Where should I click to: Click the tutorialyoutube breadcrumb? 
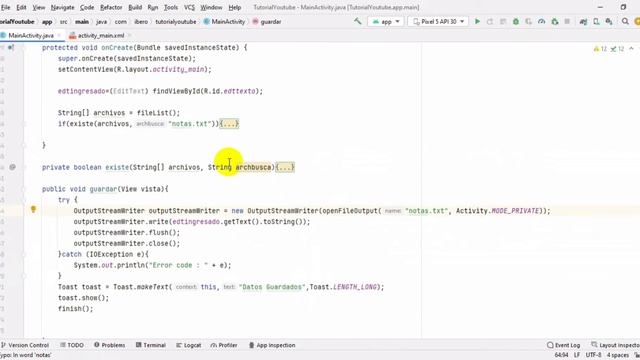tap(176, 22)
